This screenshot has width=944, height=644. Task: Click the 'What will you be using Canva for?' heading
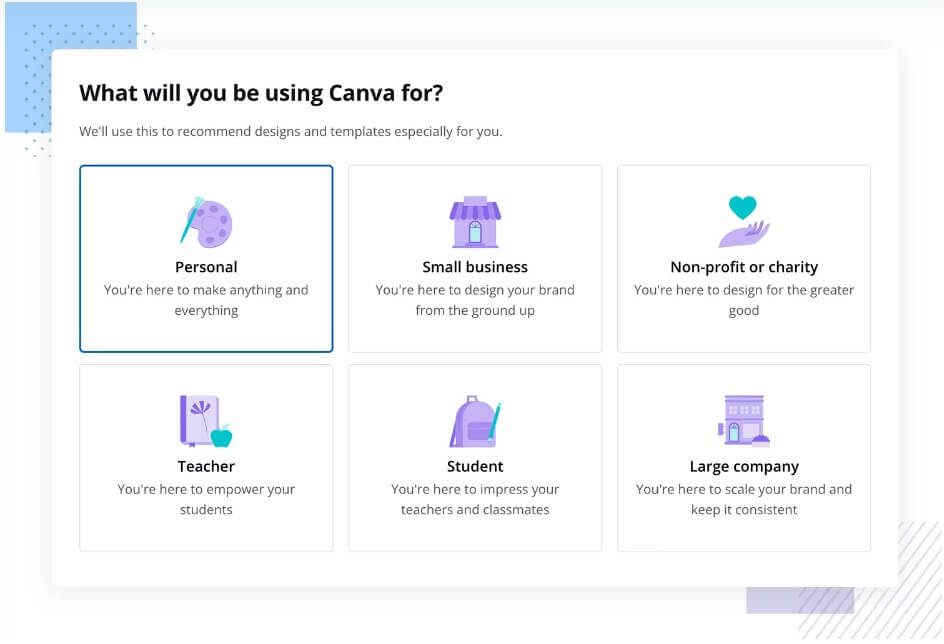[x=261, y=94]
